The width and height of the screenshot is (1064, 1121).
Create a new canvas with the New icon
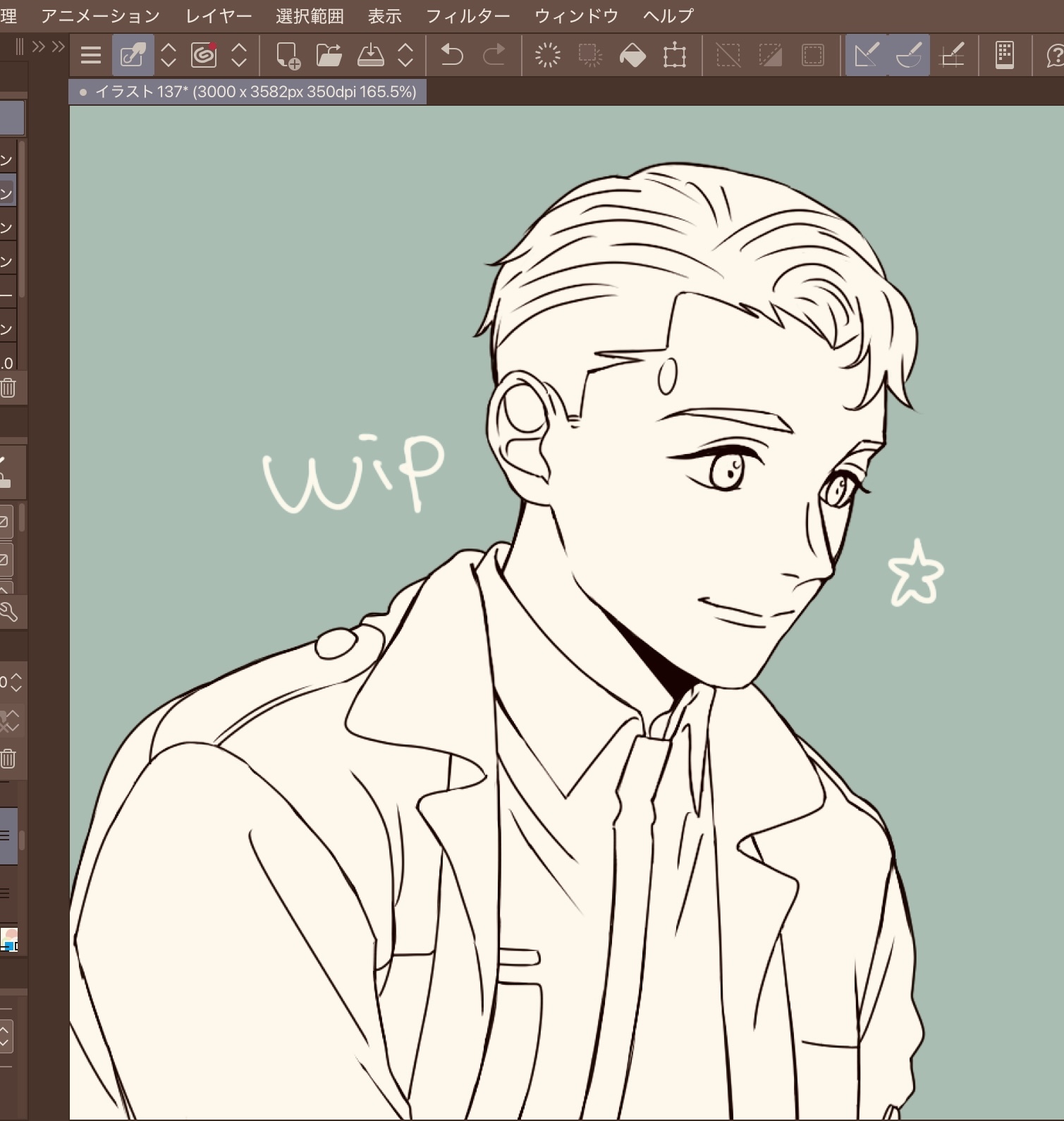(288, 55)
